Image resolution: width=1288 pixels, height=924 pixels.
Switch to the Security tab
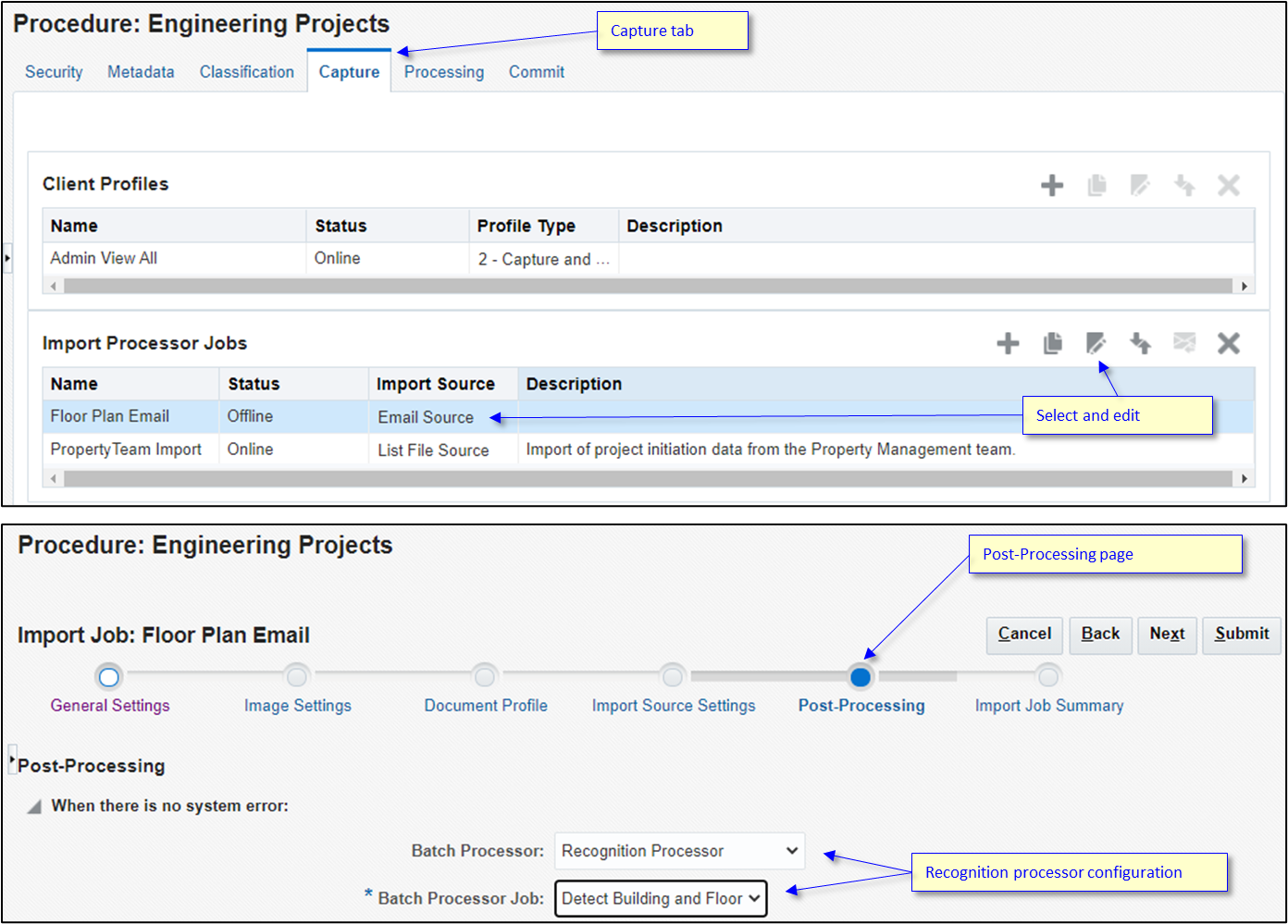53,71
